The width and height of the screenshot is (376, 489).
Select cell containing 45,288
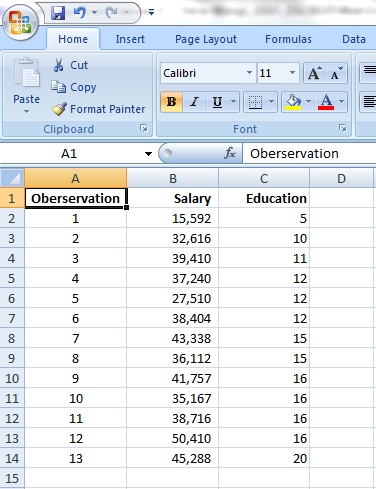click(173, 458)
